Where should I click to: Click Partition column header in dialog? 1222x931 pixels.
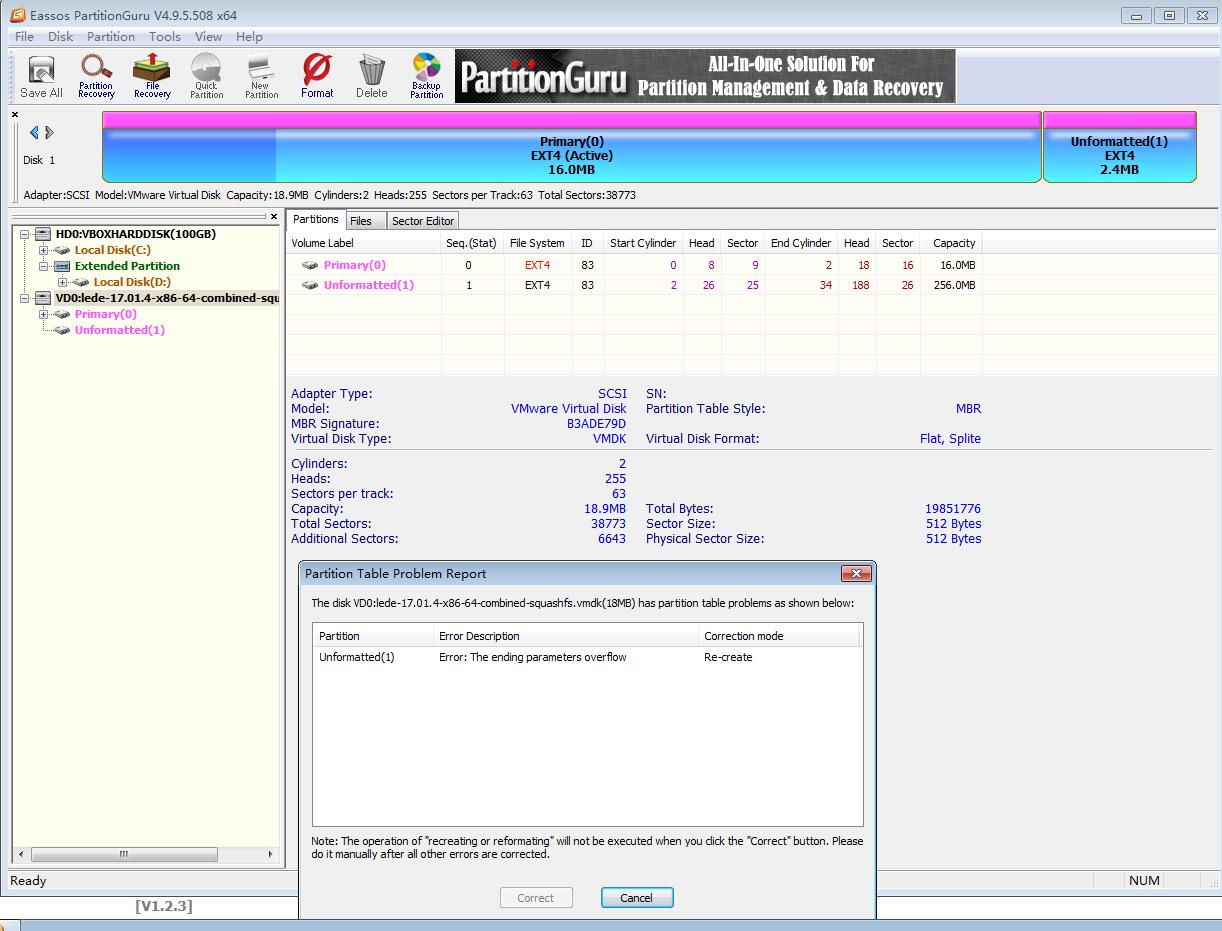click(374, 636)
